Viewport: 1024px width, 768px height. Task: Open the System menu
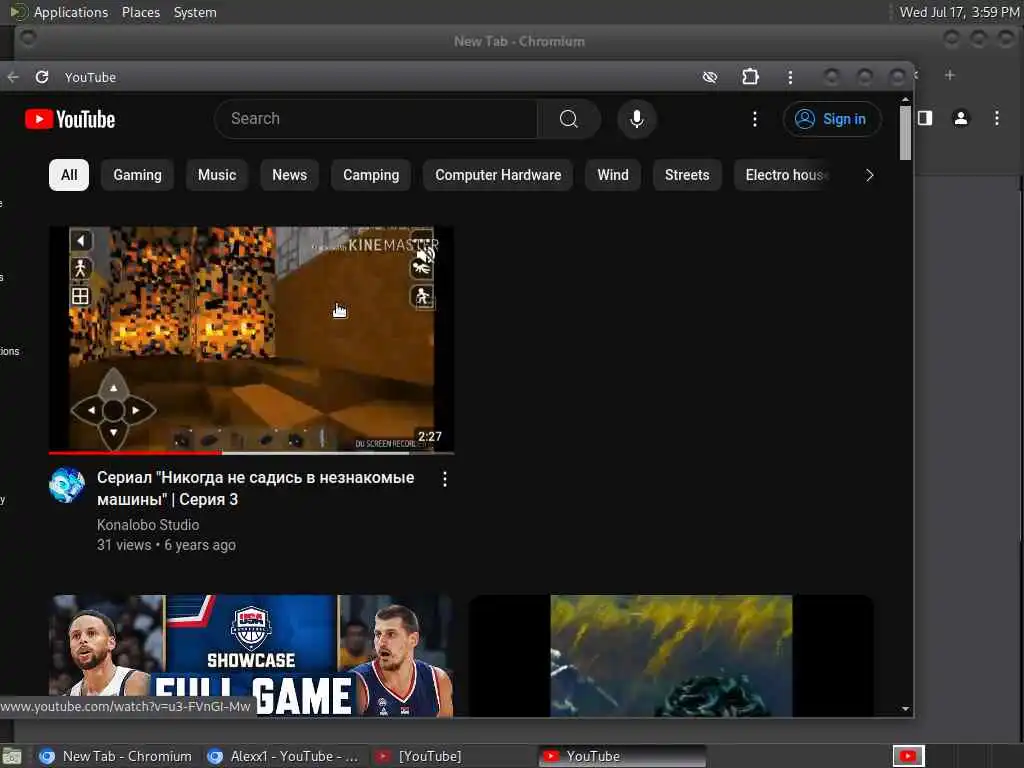click(x=195, y=12)
